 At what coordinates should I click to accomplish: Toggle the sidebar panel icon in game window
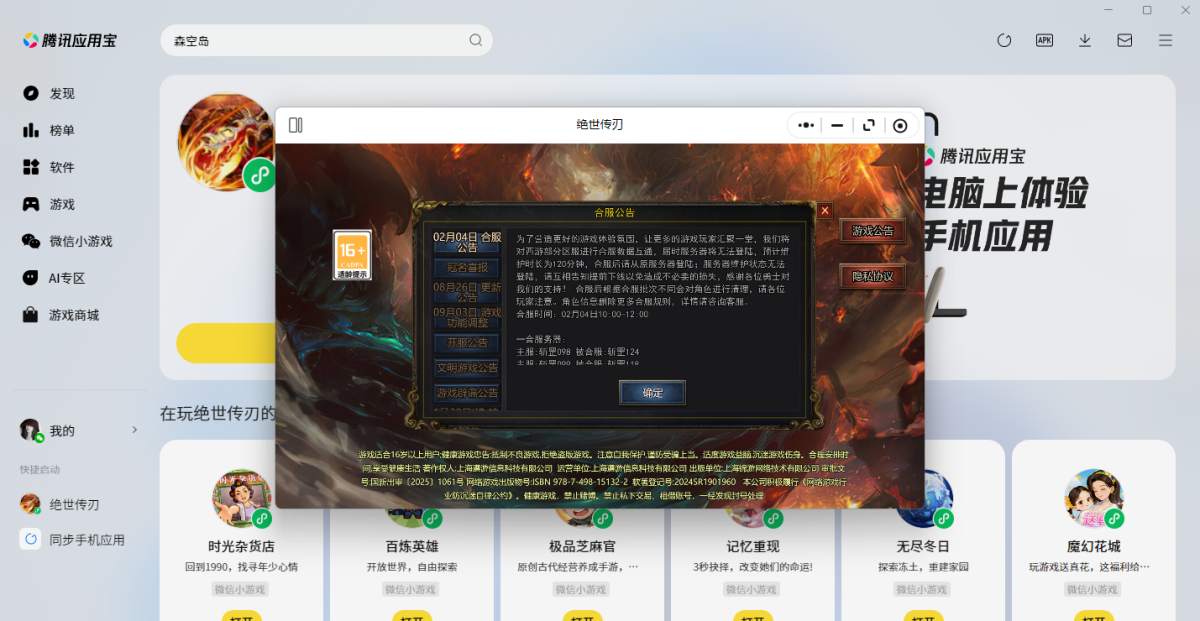click(295, 125)
